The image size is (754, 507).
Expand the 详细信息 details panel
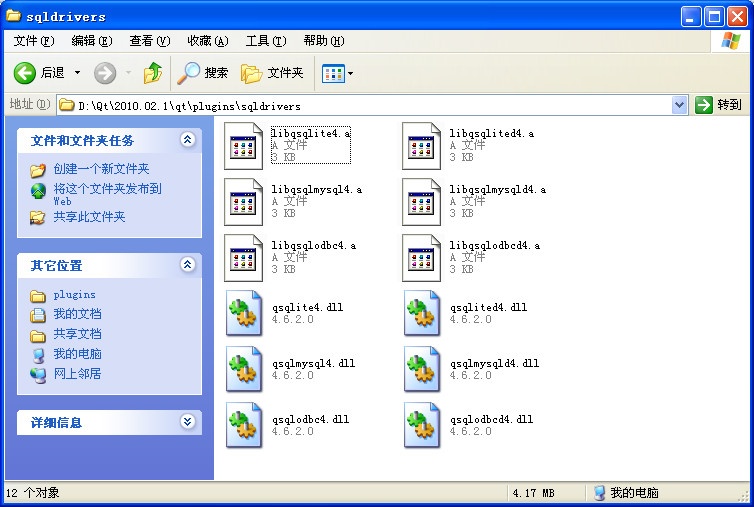[x=188, y=422]
